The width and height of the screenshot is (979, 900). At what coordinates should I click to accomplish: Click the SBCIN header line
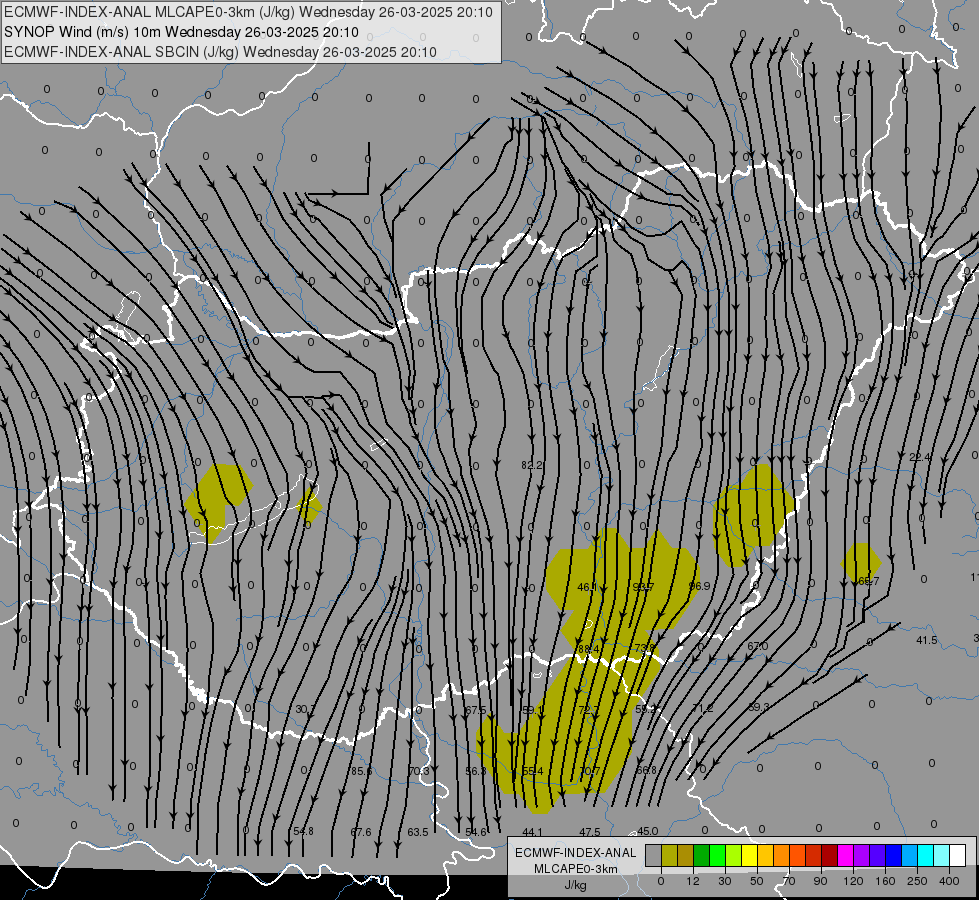[220, 52]
